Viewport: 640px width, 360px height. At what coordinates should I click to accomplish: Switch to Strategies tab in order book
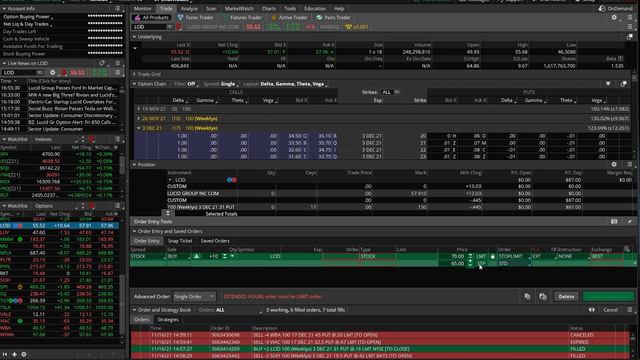point(168,320)
